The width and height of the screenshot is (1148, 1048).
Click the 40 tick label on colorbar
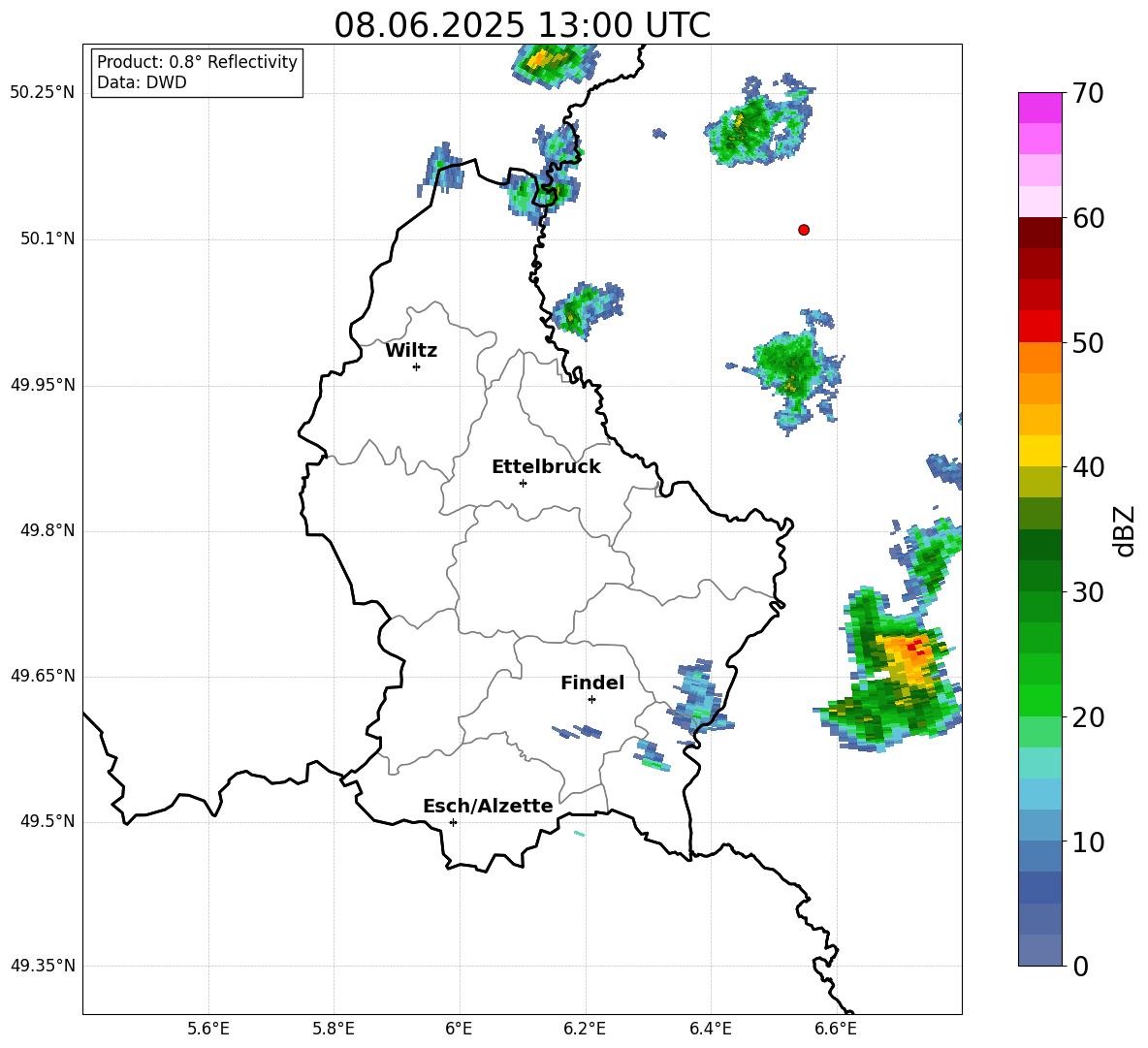pos(1088,467)
